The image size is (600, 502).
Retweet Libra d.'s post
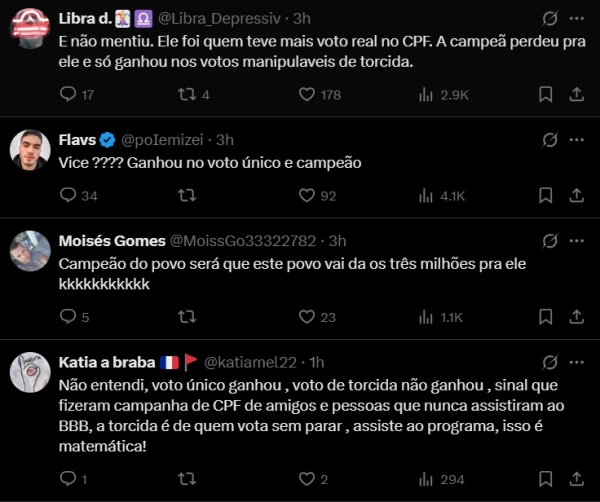[186, 94]
